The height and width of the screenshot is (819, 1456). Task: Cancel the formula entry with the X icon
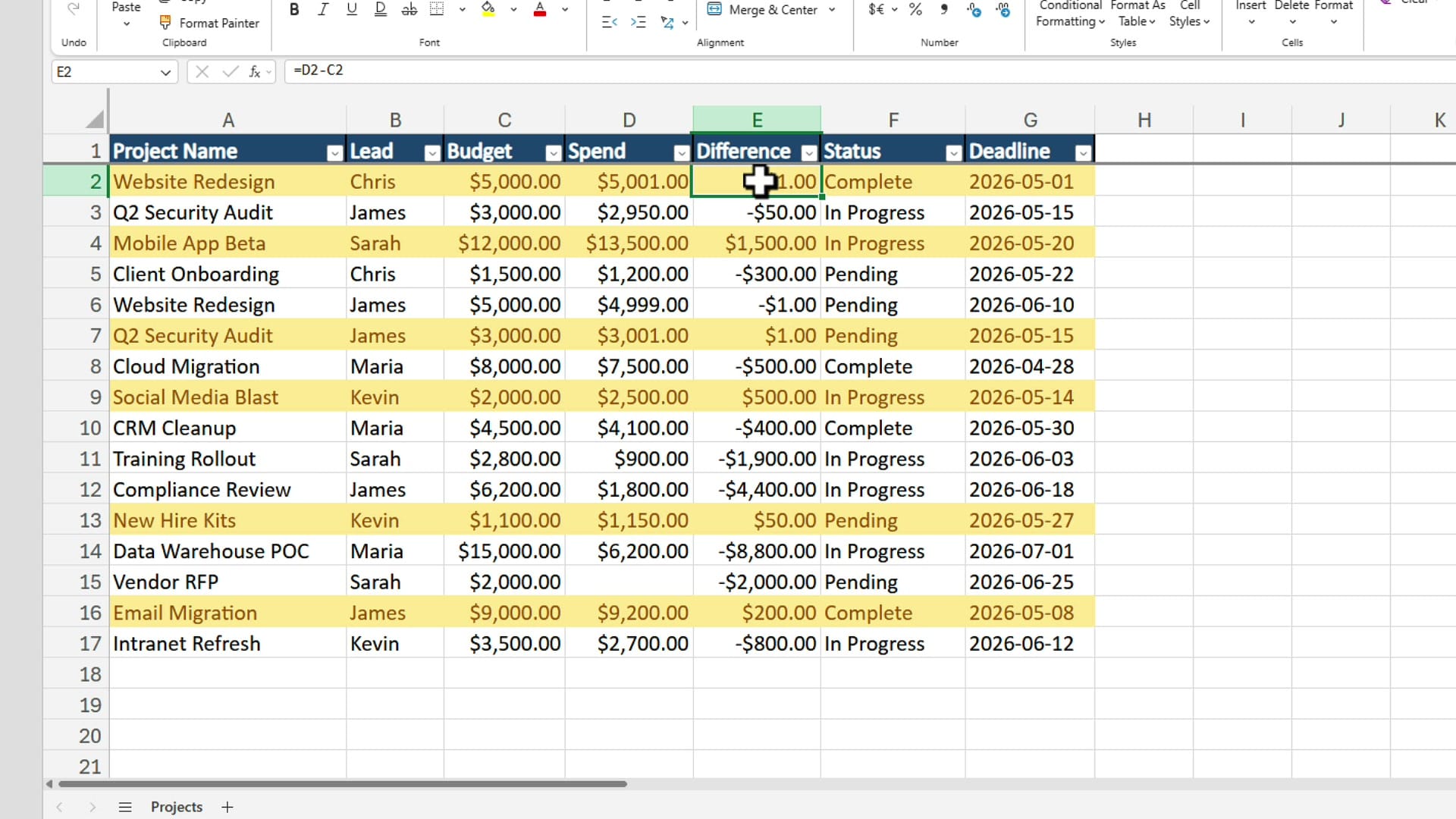(x=202, y=72)
